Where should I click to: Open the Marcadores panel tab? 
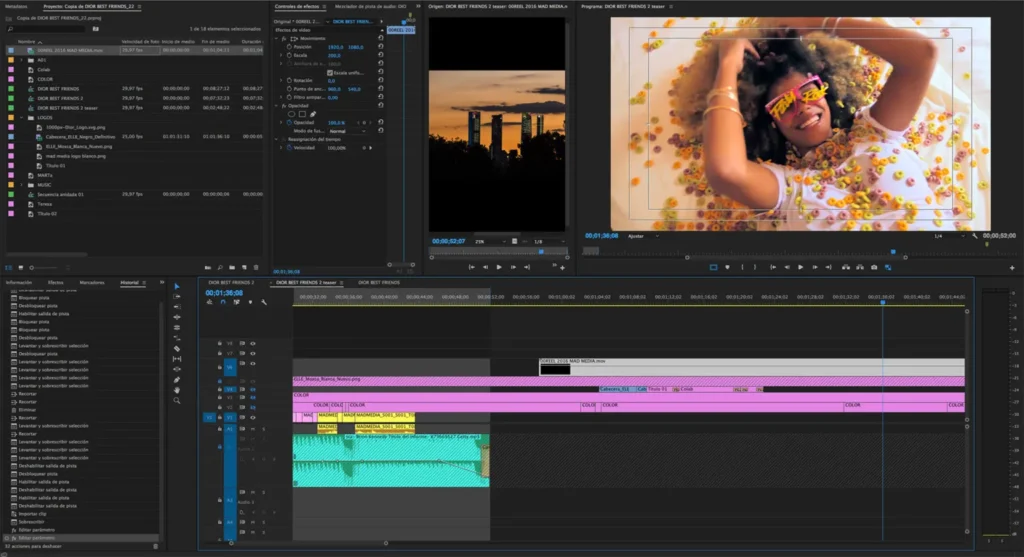[91, 283]
